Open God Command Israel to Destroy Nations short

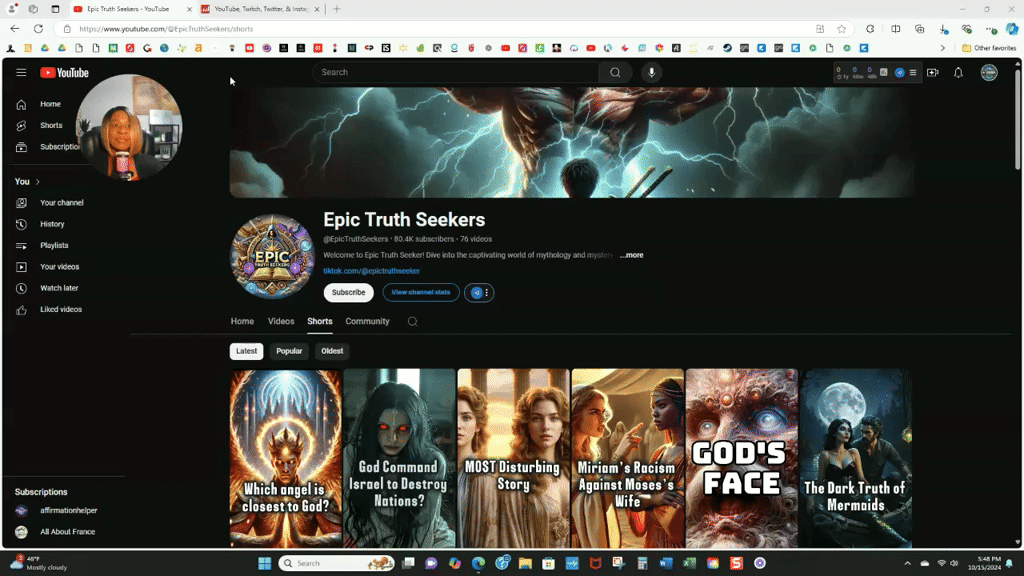click(399, 458)
